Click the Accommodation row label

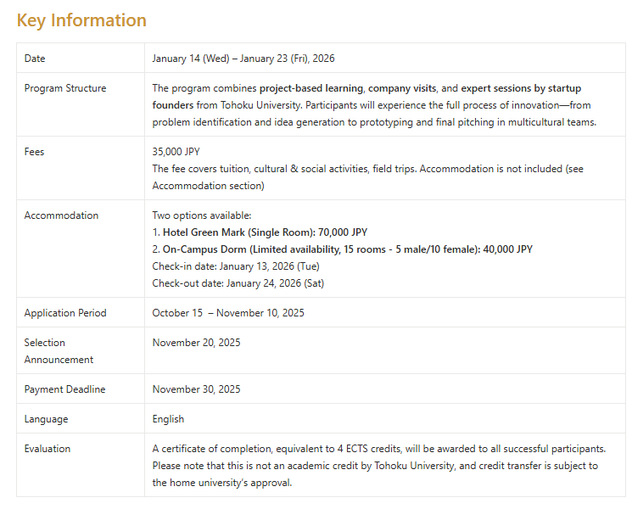point(61,215)
